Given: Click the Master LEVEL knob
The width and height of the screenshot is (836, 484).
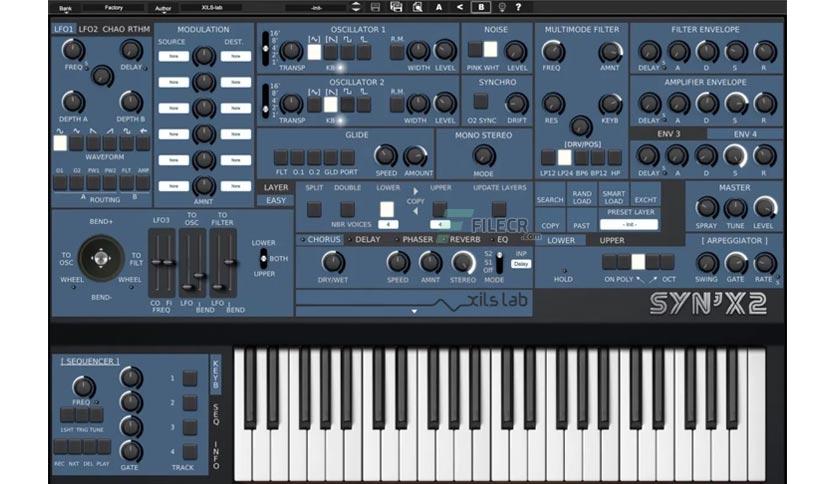Looking at the screenshot, I should click(x=765, y=208).
